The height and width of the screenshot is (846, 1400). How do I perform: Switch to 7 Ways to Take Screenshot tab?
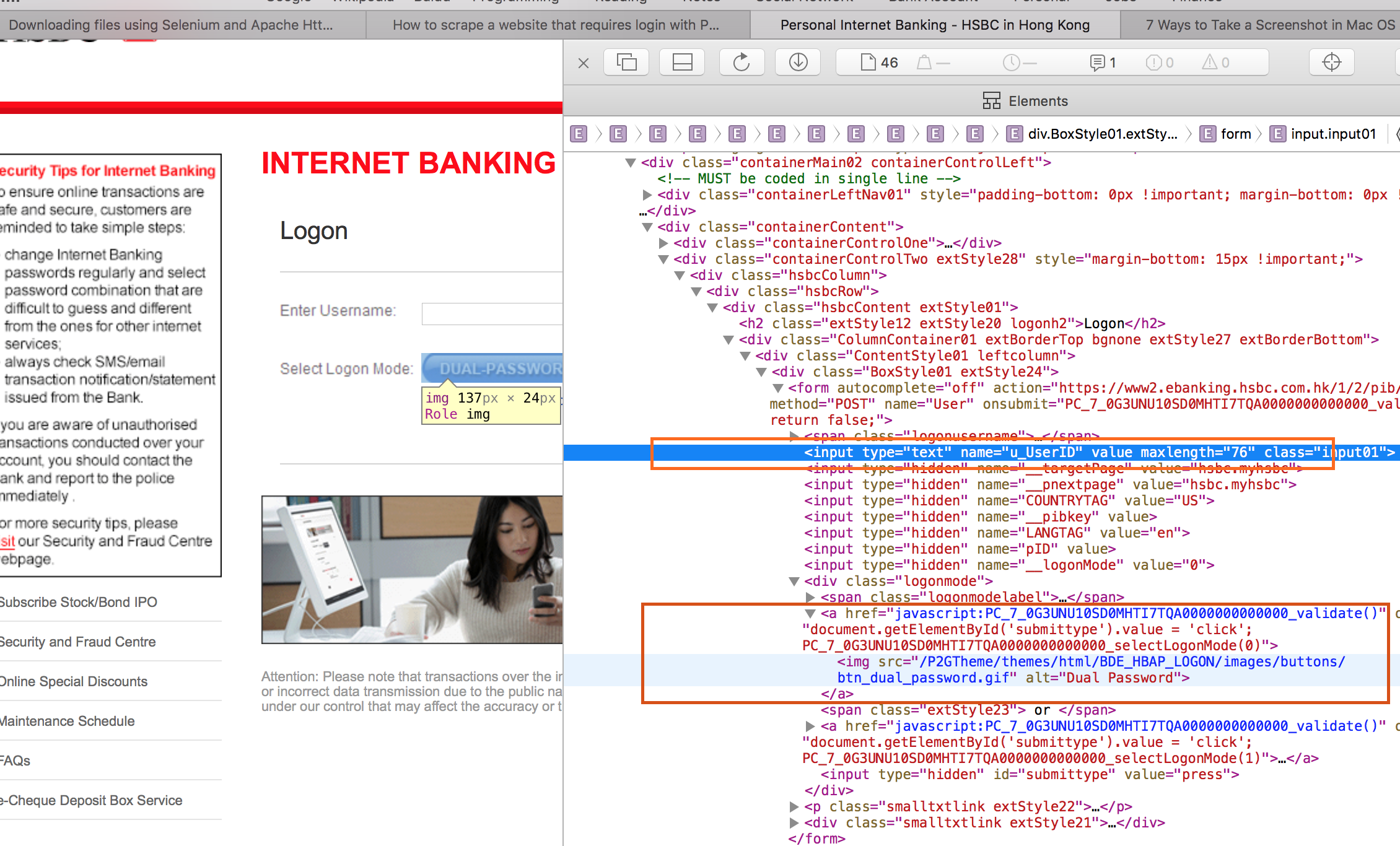pos(1261,25)
